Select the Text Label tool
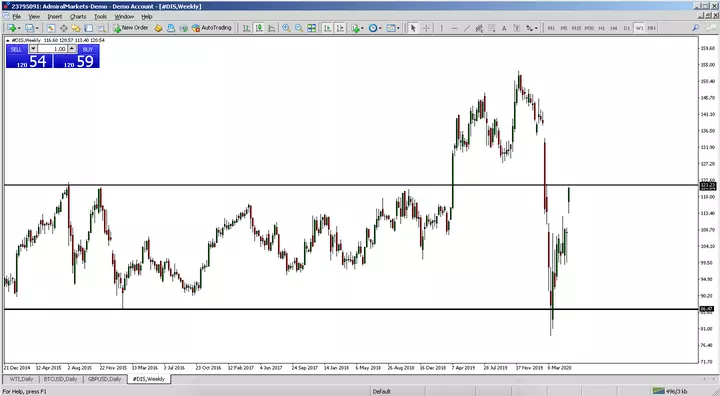 click(x=516, y=28)
